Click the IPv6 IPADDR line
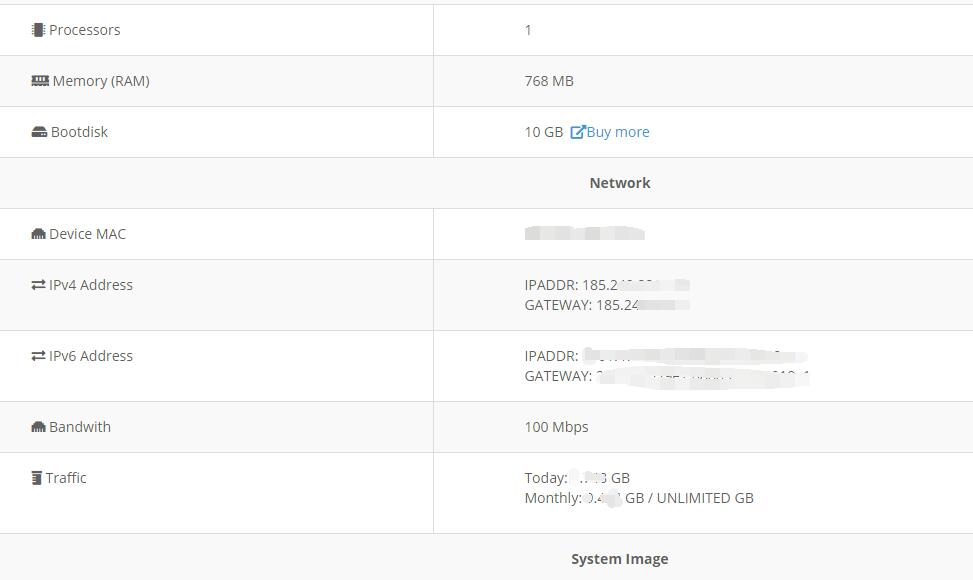The width and height of the screenshot is (973, 580). pos(665,356)
